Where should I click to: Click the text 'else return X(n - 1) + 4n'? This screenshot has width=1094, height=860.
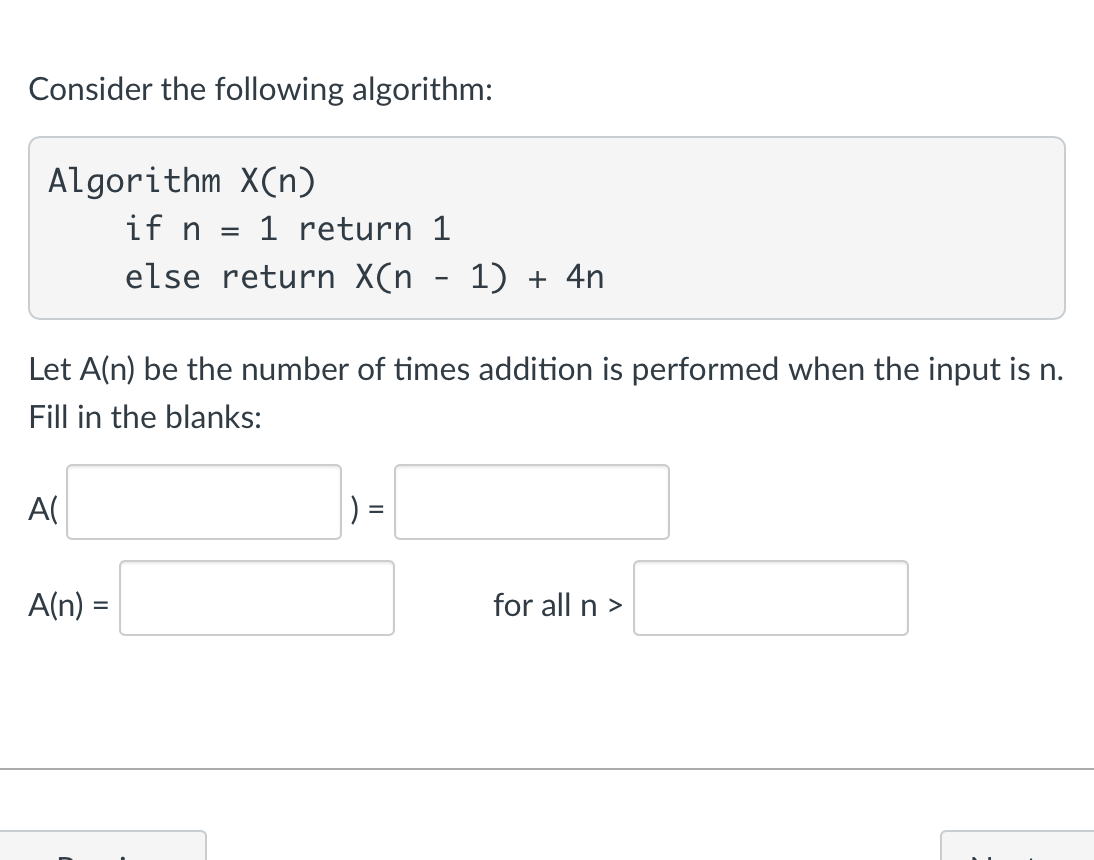point(364,277)
